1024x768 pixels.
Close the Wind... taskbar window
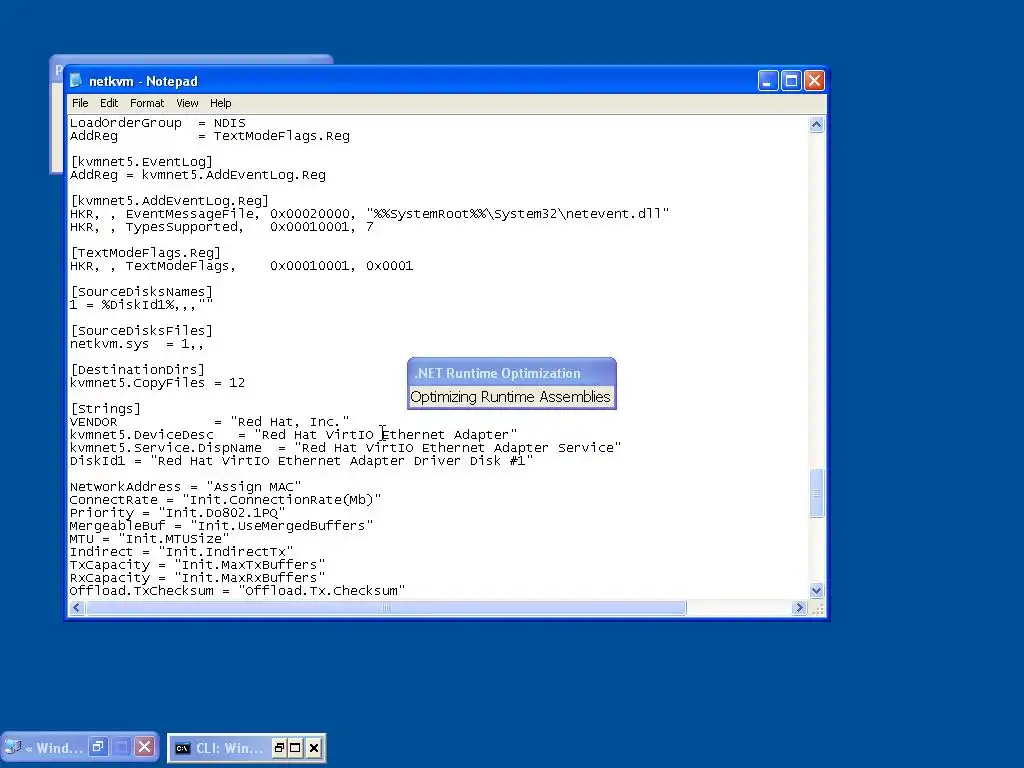145,747
